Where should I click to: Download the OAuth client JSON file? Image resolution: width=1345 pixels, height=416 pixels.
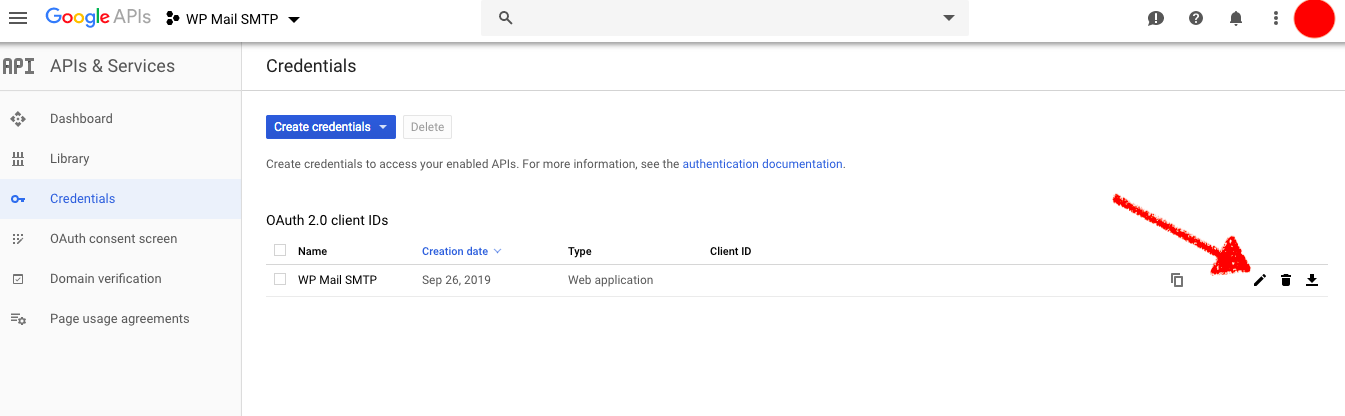click(x=1312, y=280)
